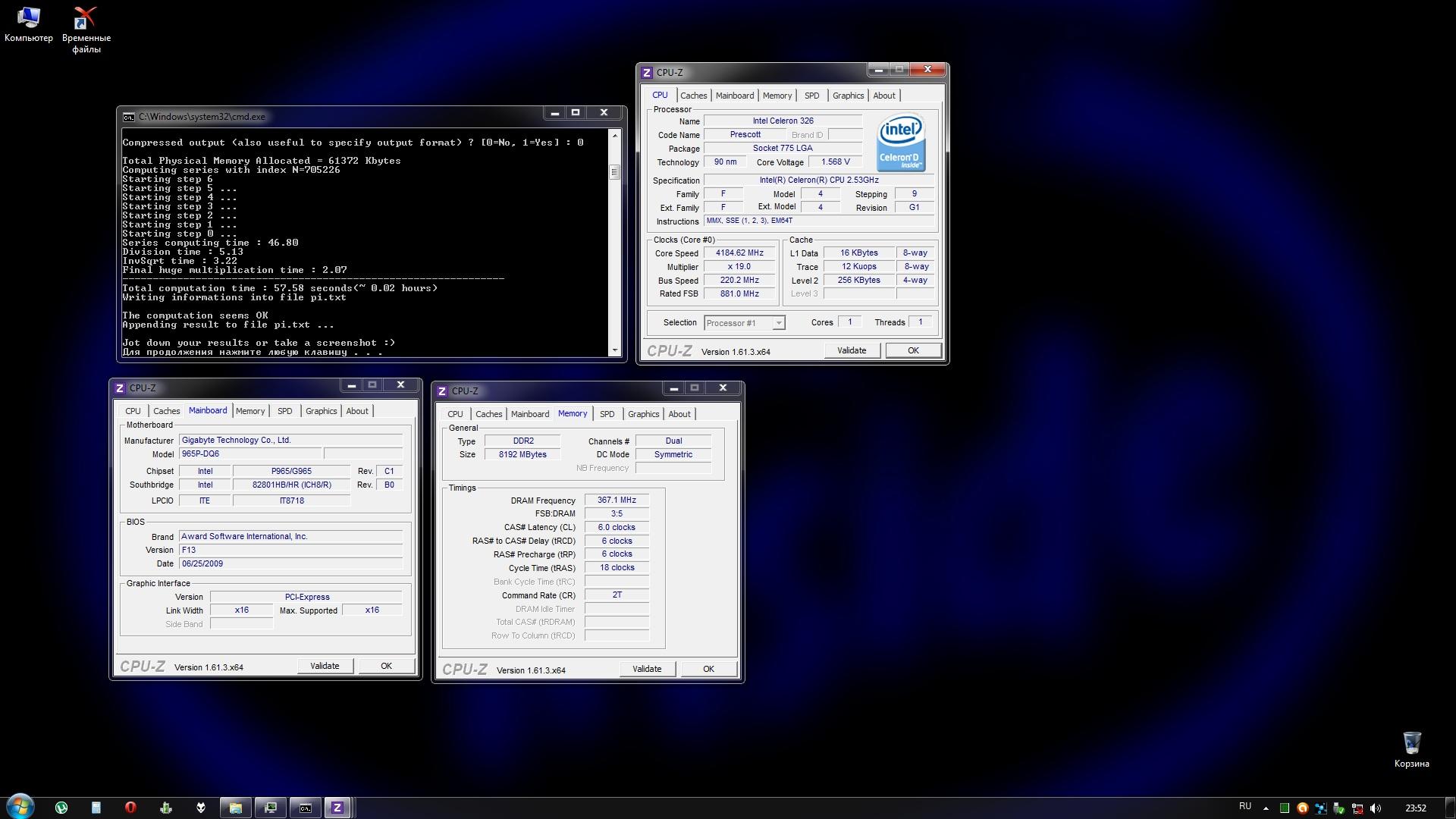Click the Memory Size value 8192 MBytes
1456x819 pixels.
point(522,455)
